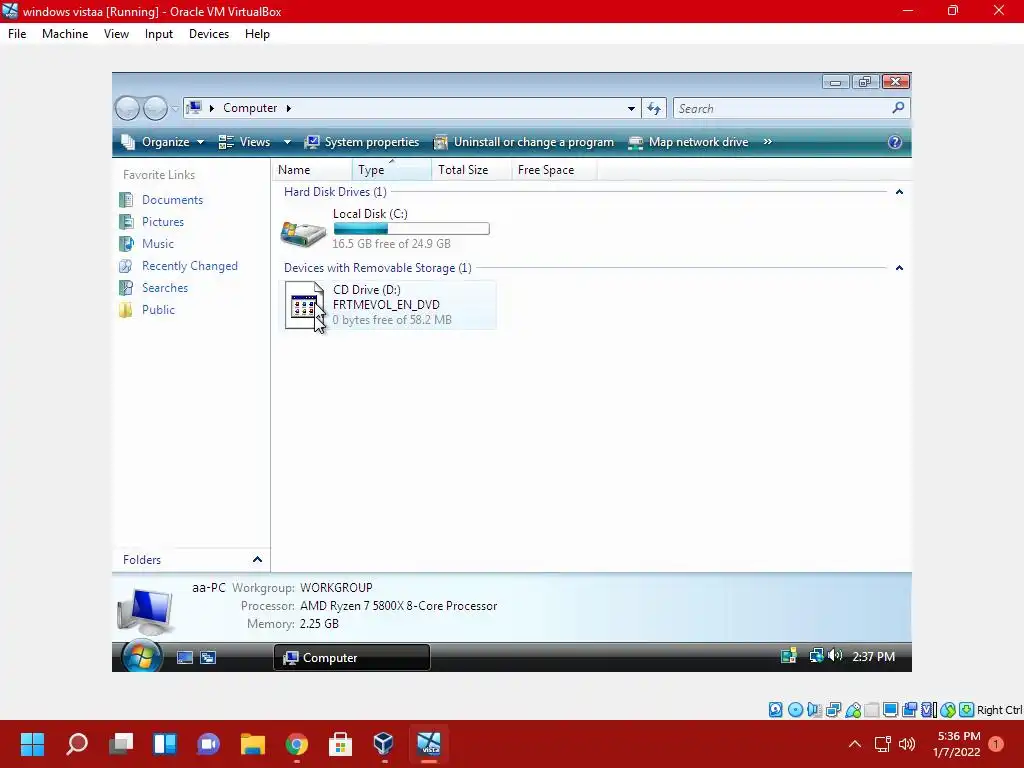Open the Public favorite link
This screenshot has width=1024, height=768.
click(158, 310)
